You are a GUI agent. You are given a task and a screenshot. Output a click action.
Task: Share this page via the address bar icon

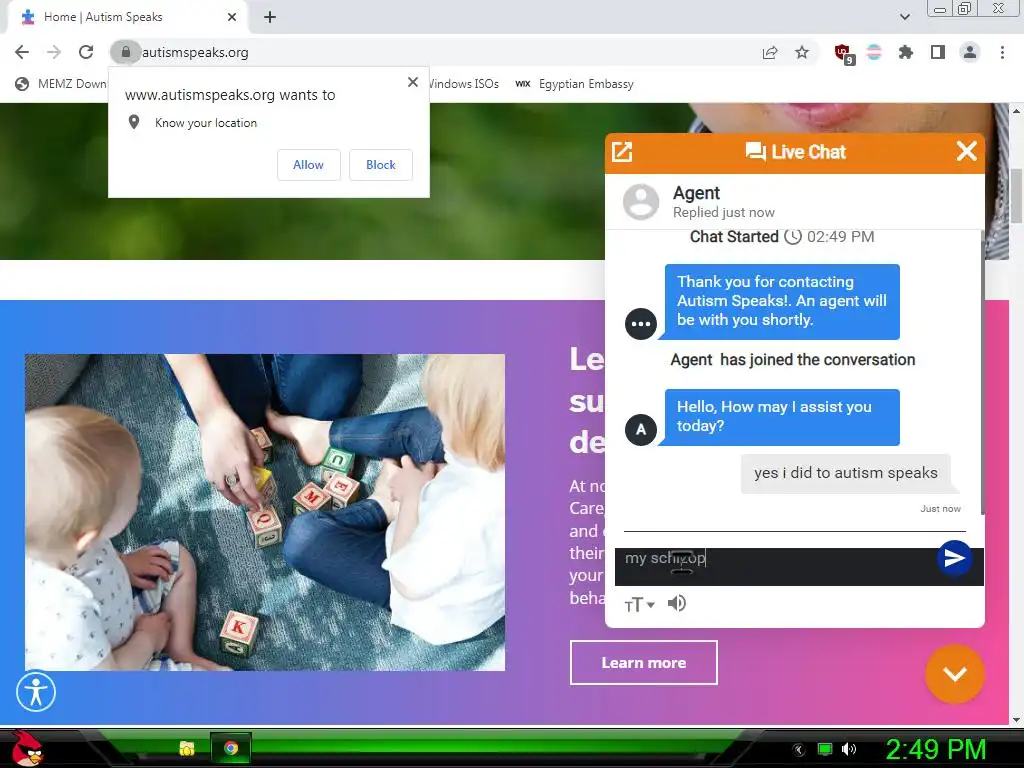coord(770,52)
